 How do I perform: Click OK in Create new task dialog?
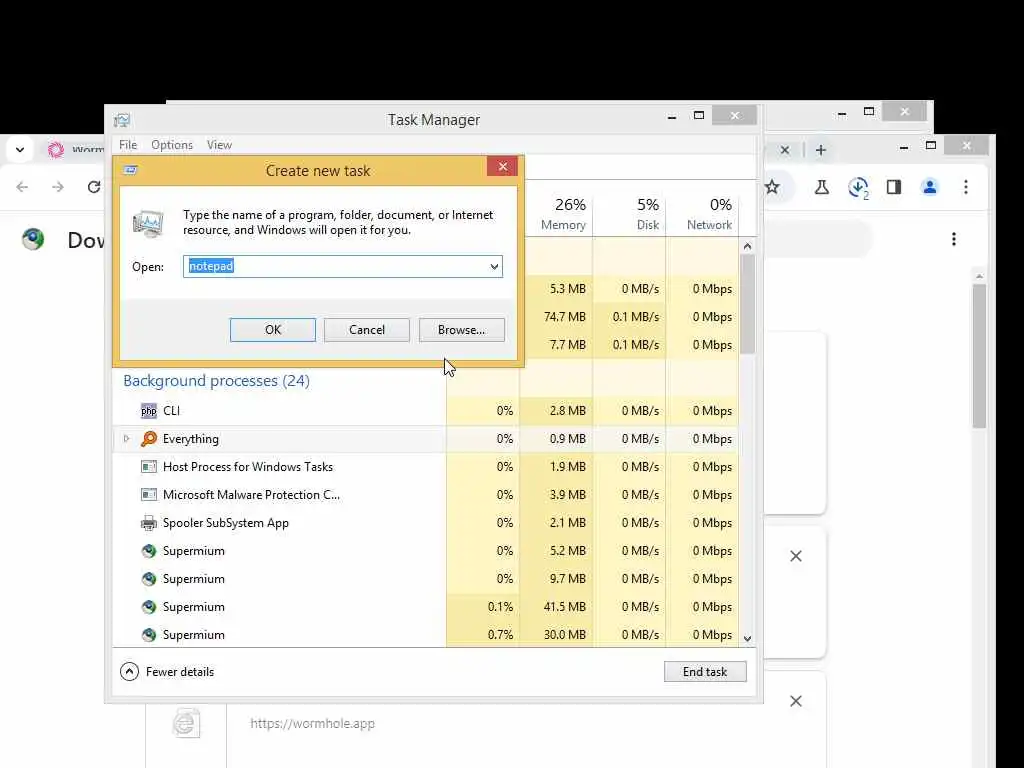272,330
